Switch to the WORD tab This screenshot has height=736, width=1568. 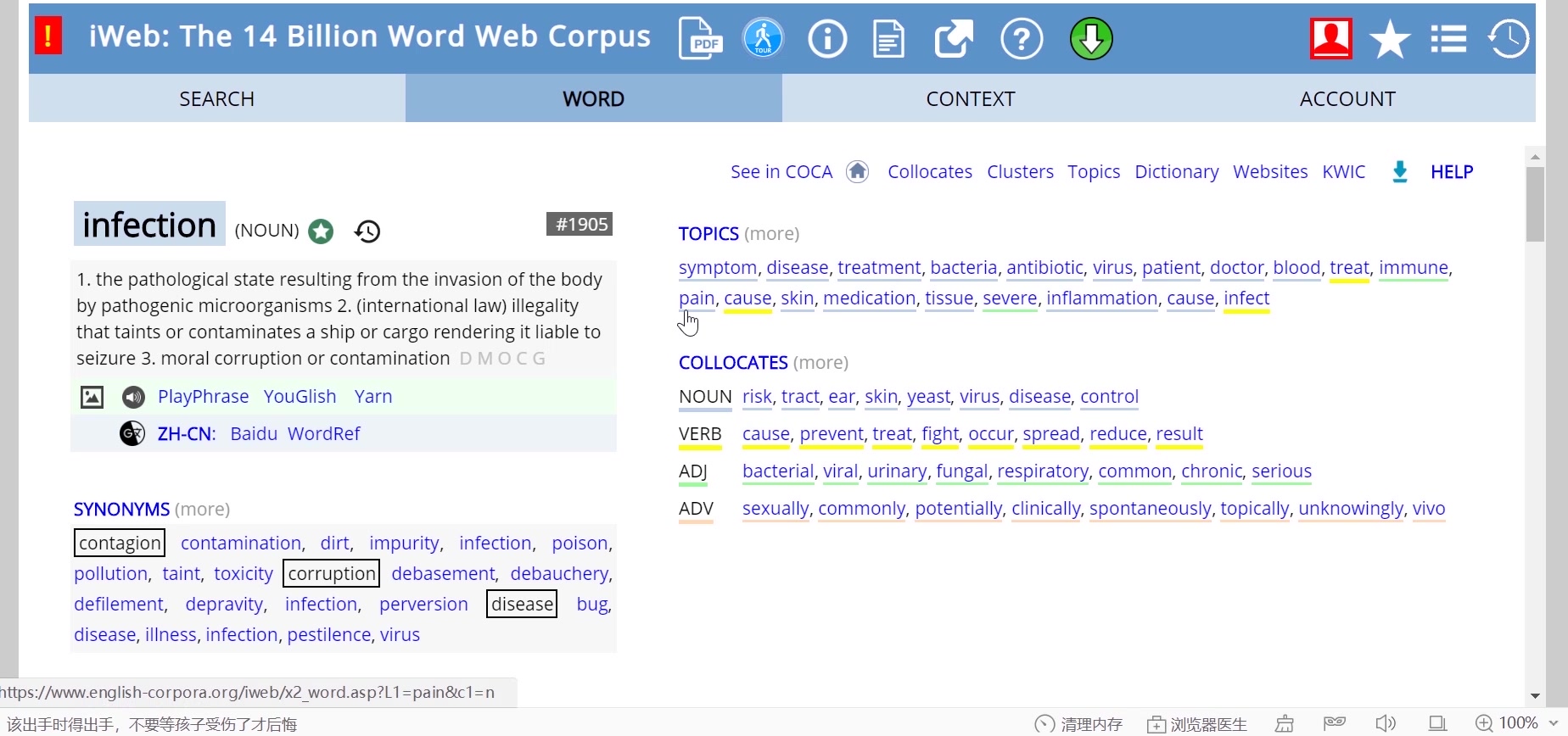pyautogui.click(x=594, y=98)
